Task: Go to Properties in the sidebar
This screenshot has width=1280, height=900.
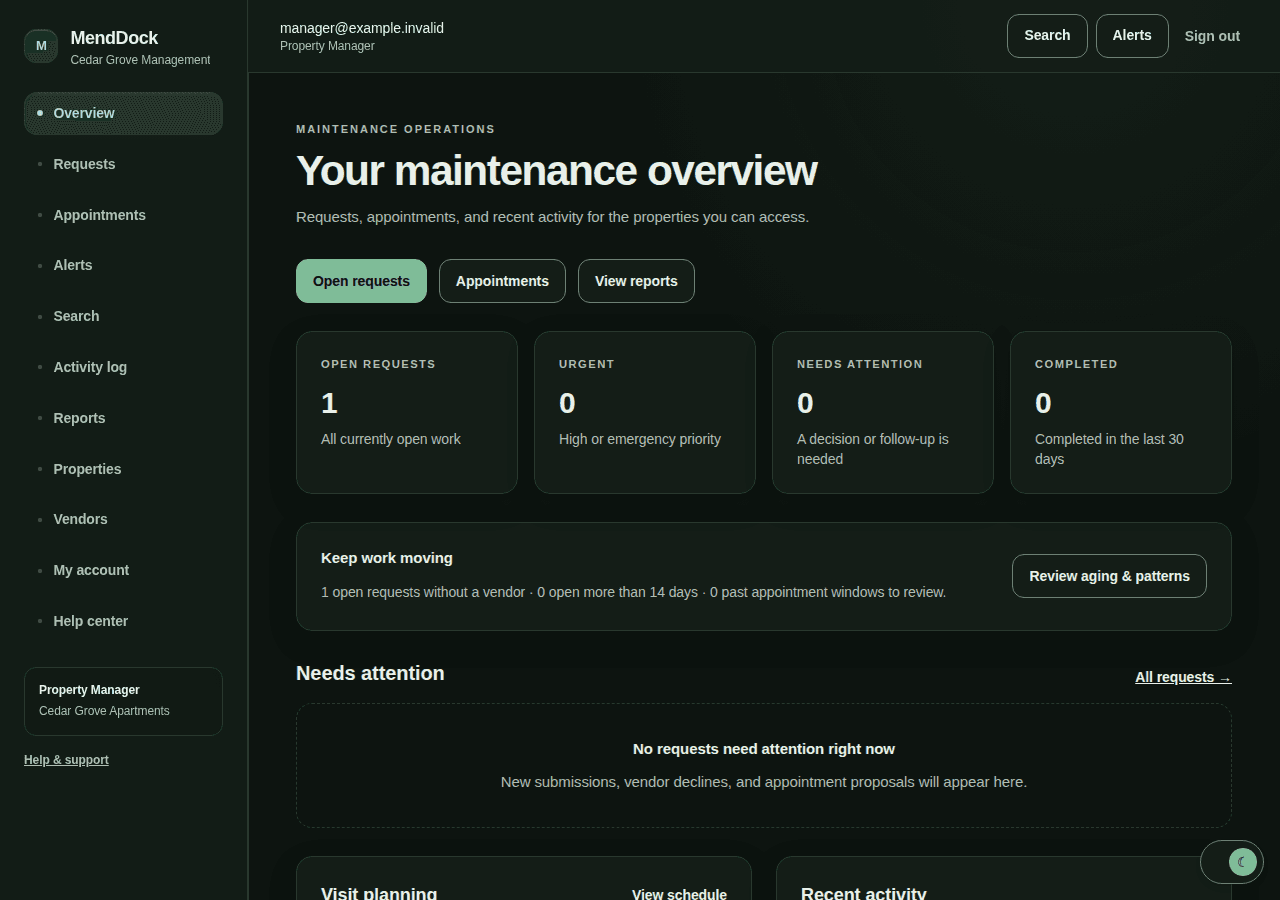Action: coord(123,469)
